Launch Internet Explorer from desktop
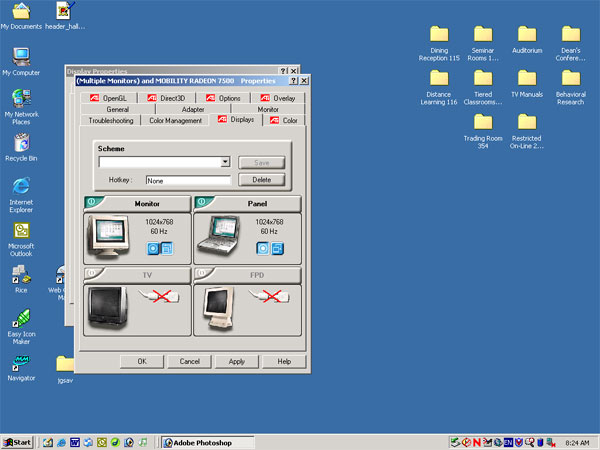The height and width of the screenshot is (450, 600). 21,195
